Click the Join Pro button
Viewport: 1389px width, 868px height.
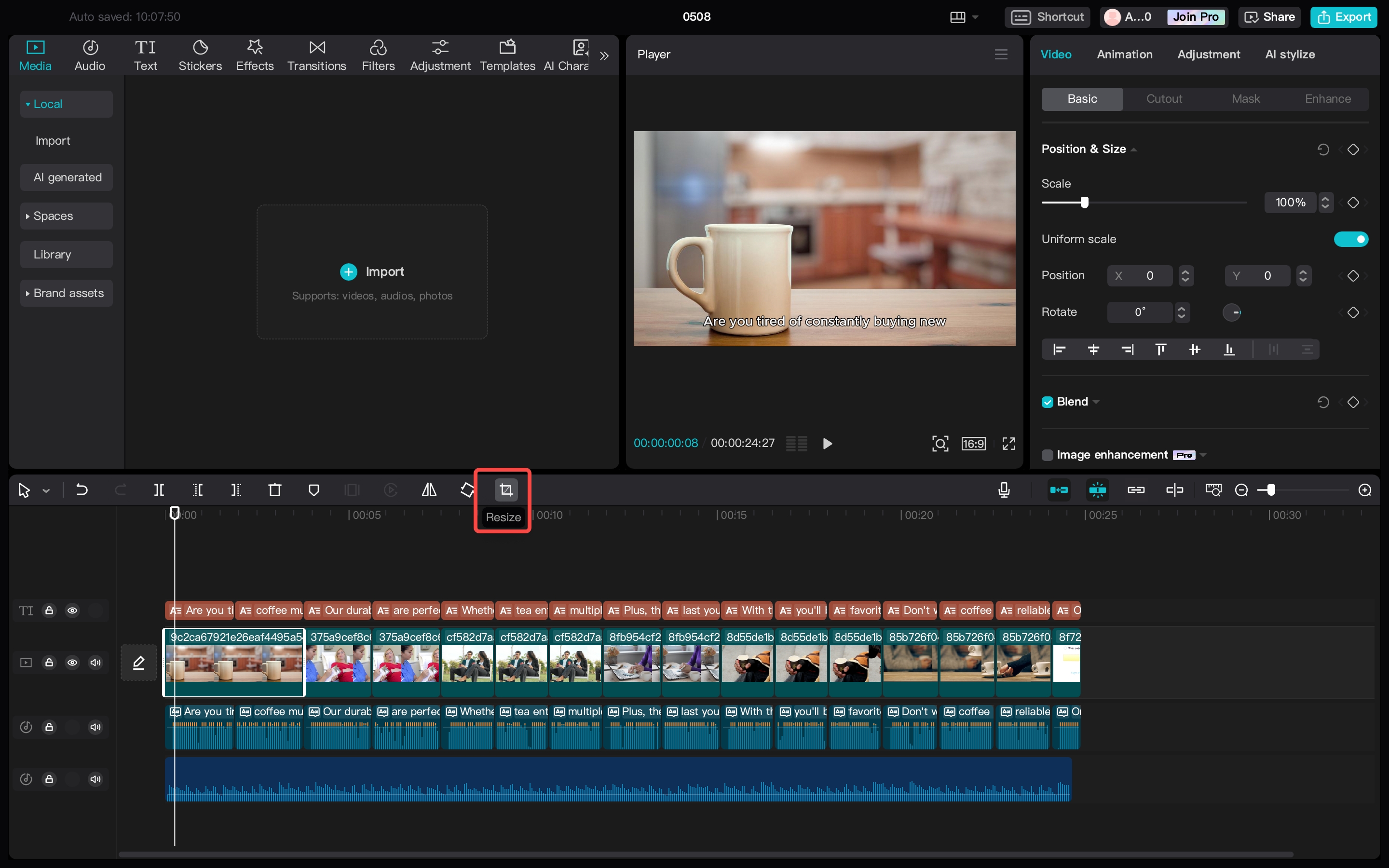click(1196, 17)
